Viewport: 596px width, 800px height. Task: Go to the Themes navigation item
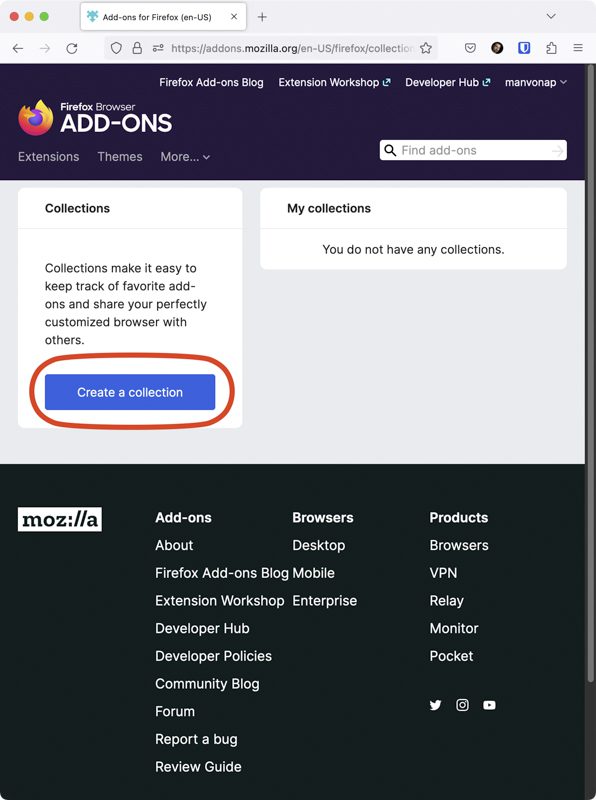pos(120,157)
